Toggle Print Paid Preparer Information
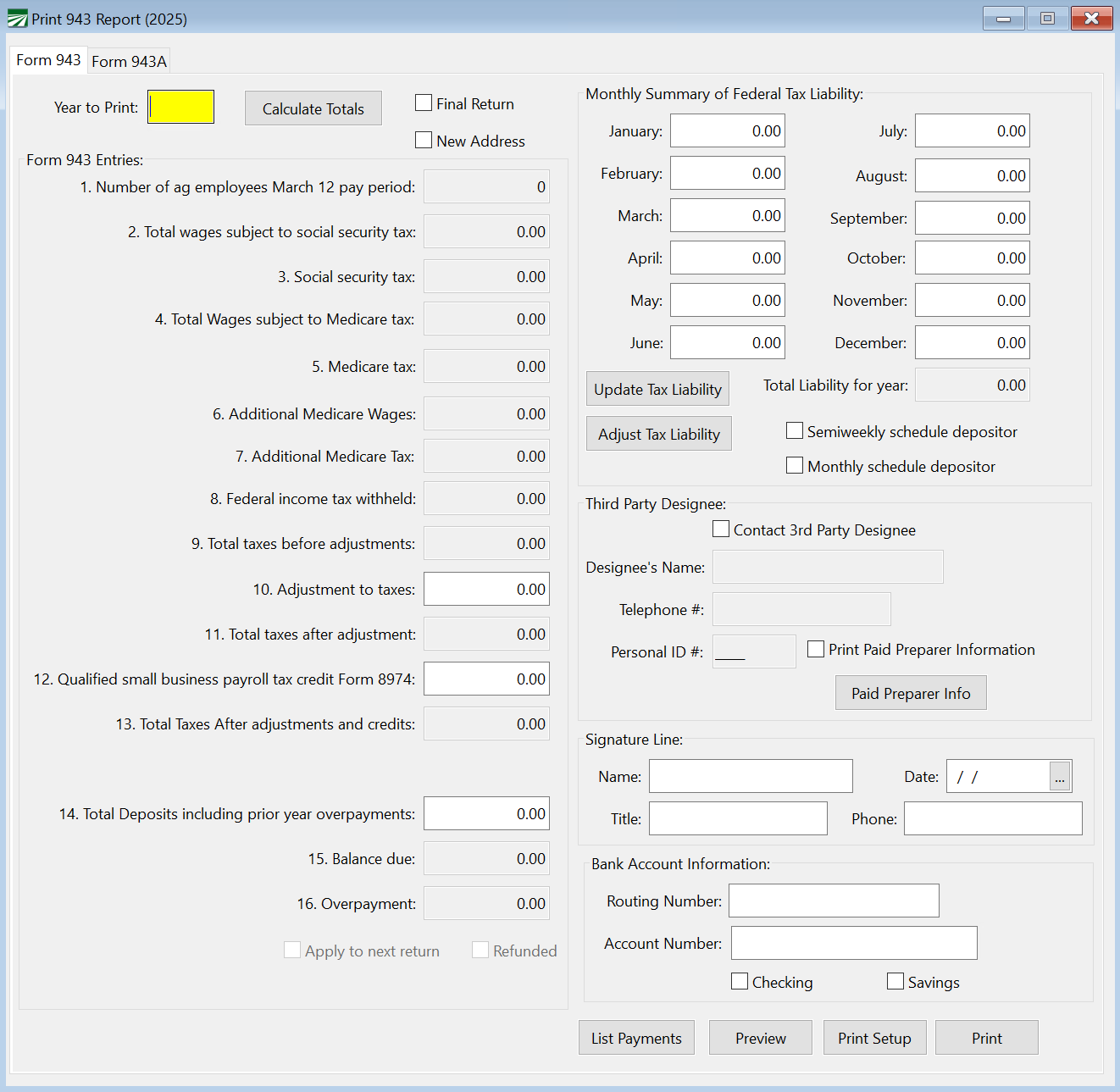Image resolution: width=1120 pixels, height=1092 pixels. 816,649
